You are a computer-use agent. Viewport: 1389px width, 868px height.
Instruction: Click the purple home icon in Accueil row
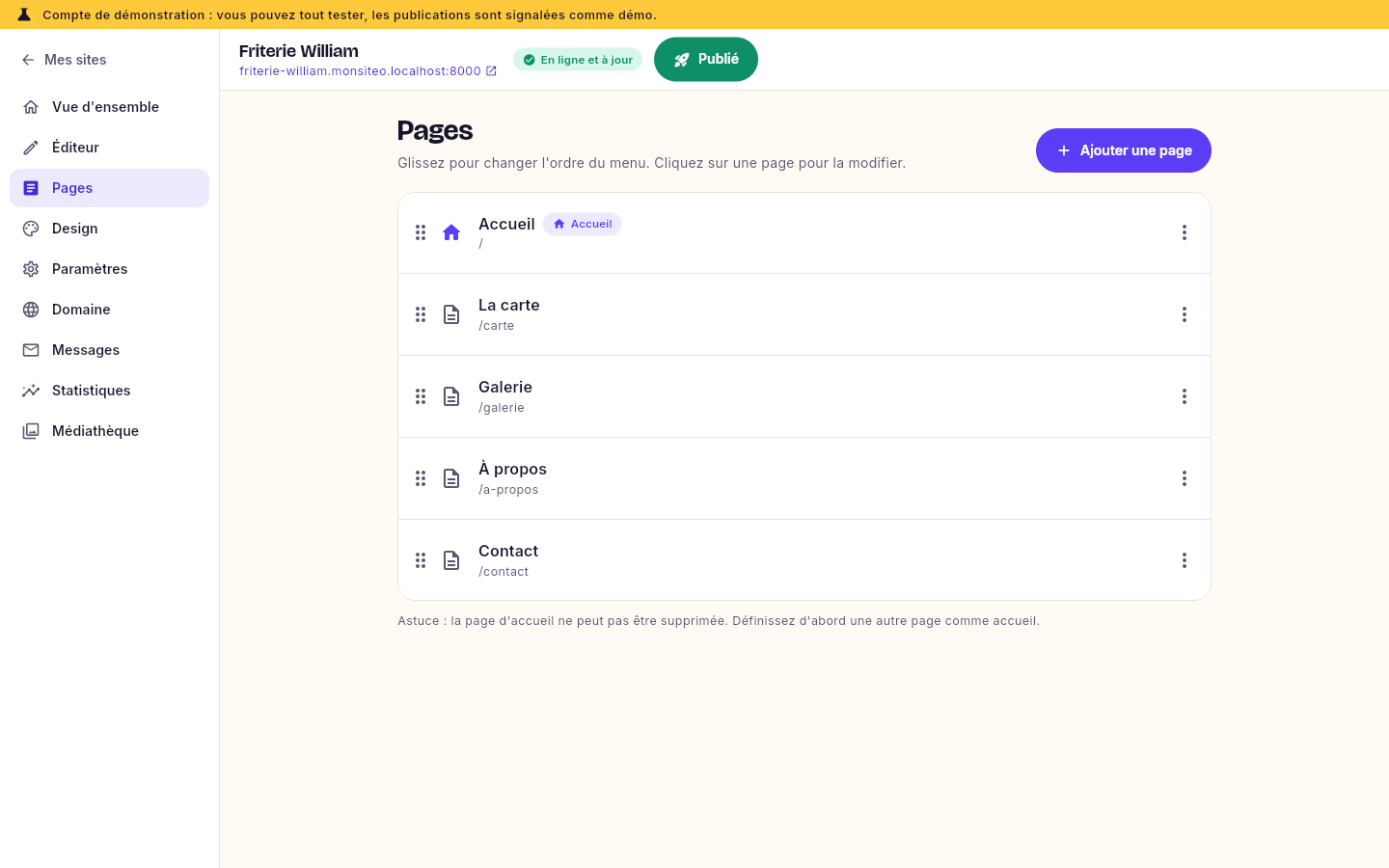pos(451,232)
